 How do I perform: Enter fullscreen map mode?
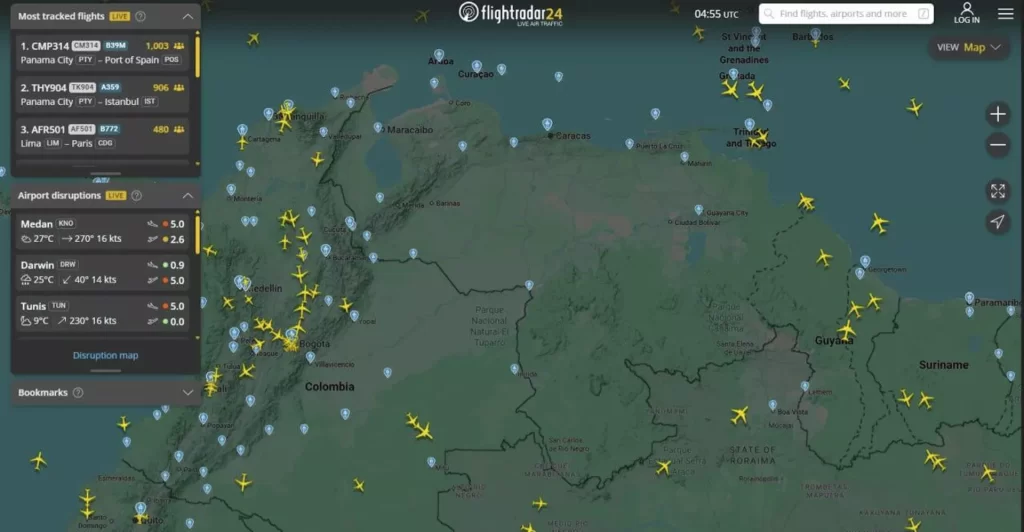coord(997,190)
